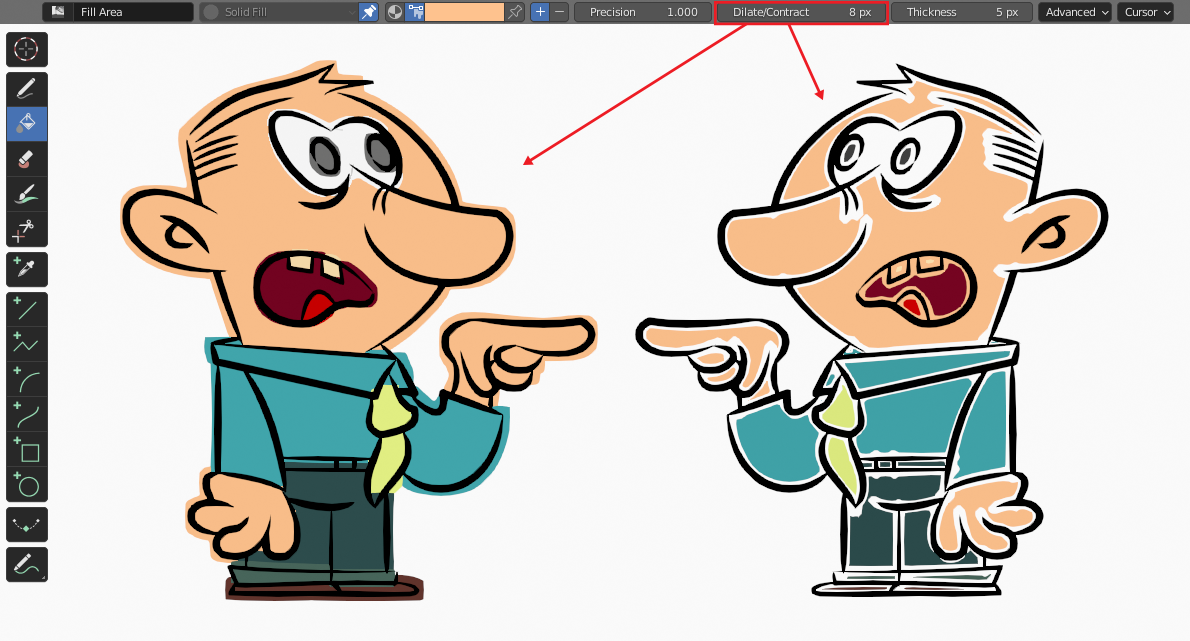Select the Tint brush tool
This screenshot has height=641, width=1190.
[27, 194]
